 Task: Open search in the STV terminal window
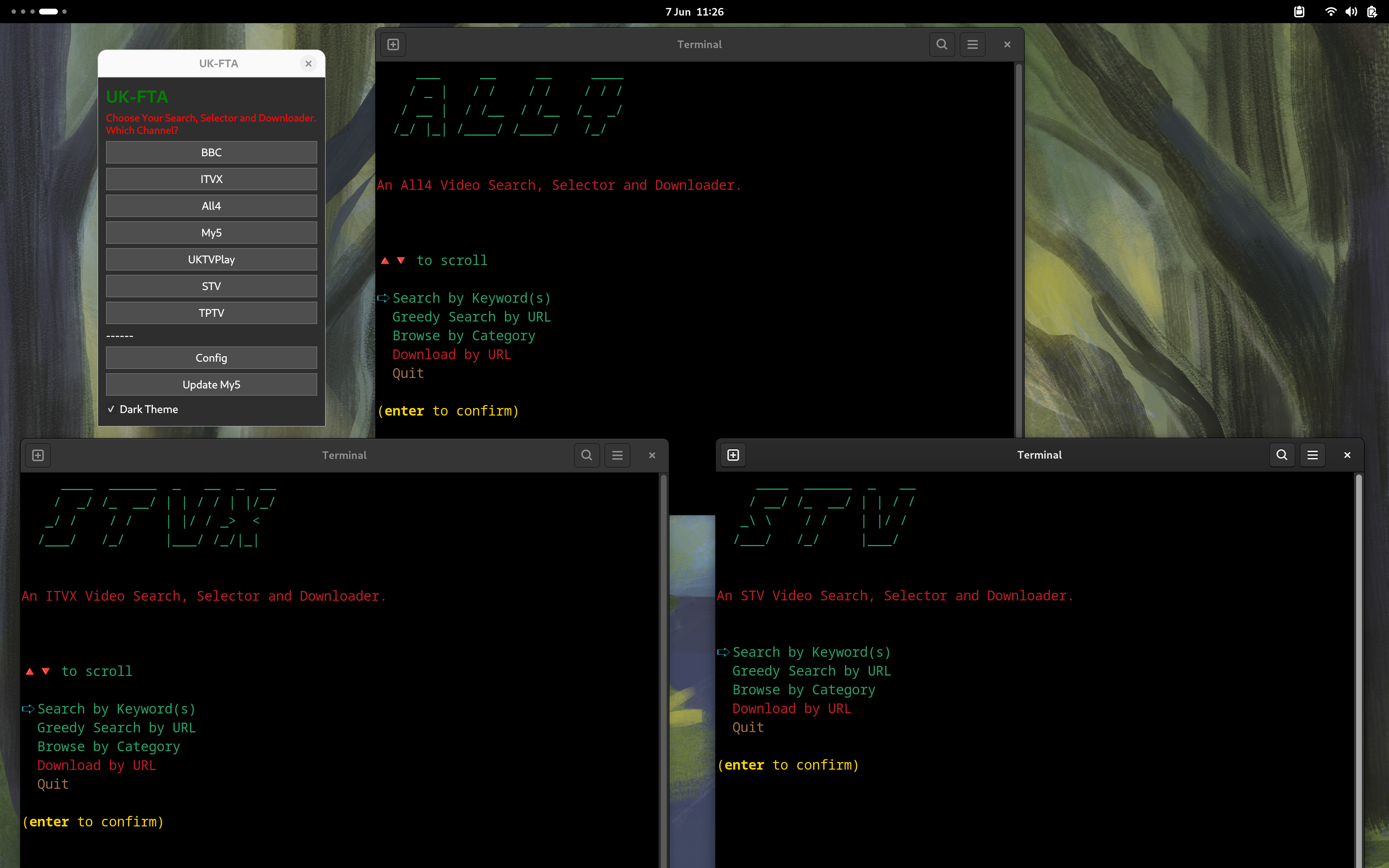(1282, 455)
